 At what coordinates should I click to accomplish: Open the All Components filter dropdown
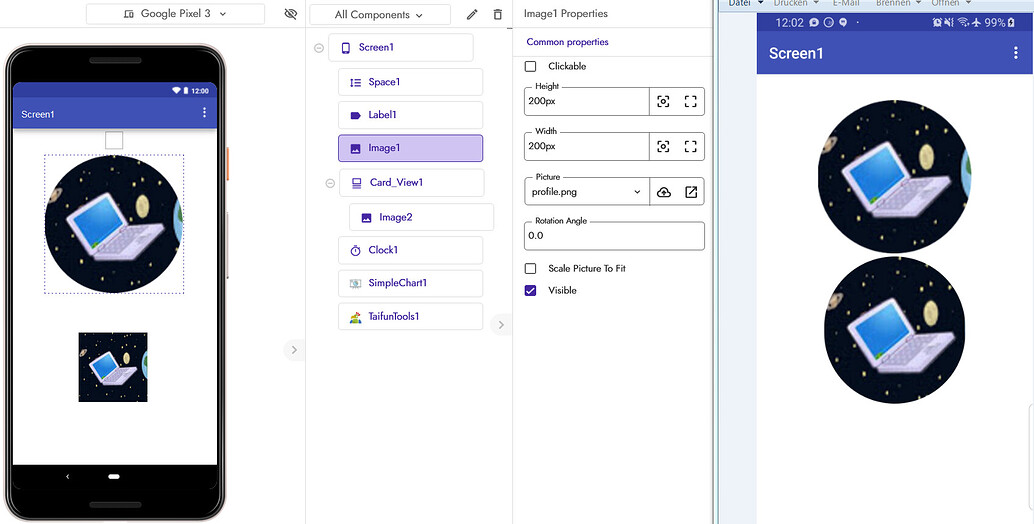point(379,15)
